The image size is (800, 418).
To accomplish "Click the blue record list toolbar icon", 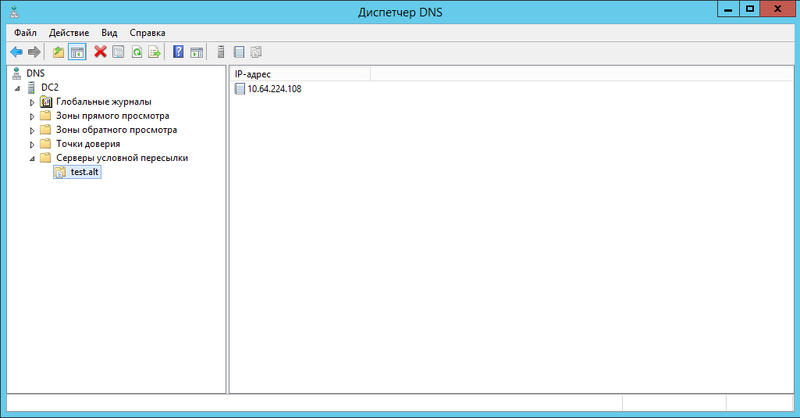I will pyautogui.click(x=239, y=52).
